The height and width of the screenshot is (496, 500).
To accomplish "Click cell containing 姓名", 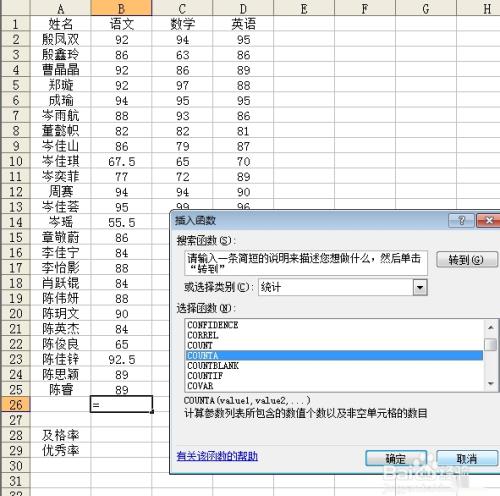I will pos(60,24).
